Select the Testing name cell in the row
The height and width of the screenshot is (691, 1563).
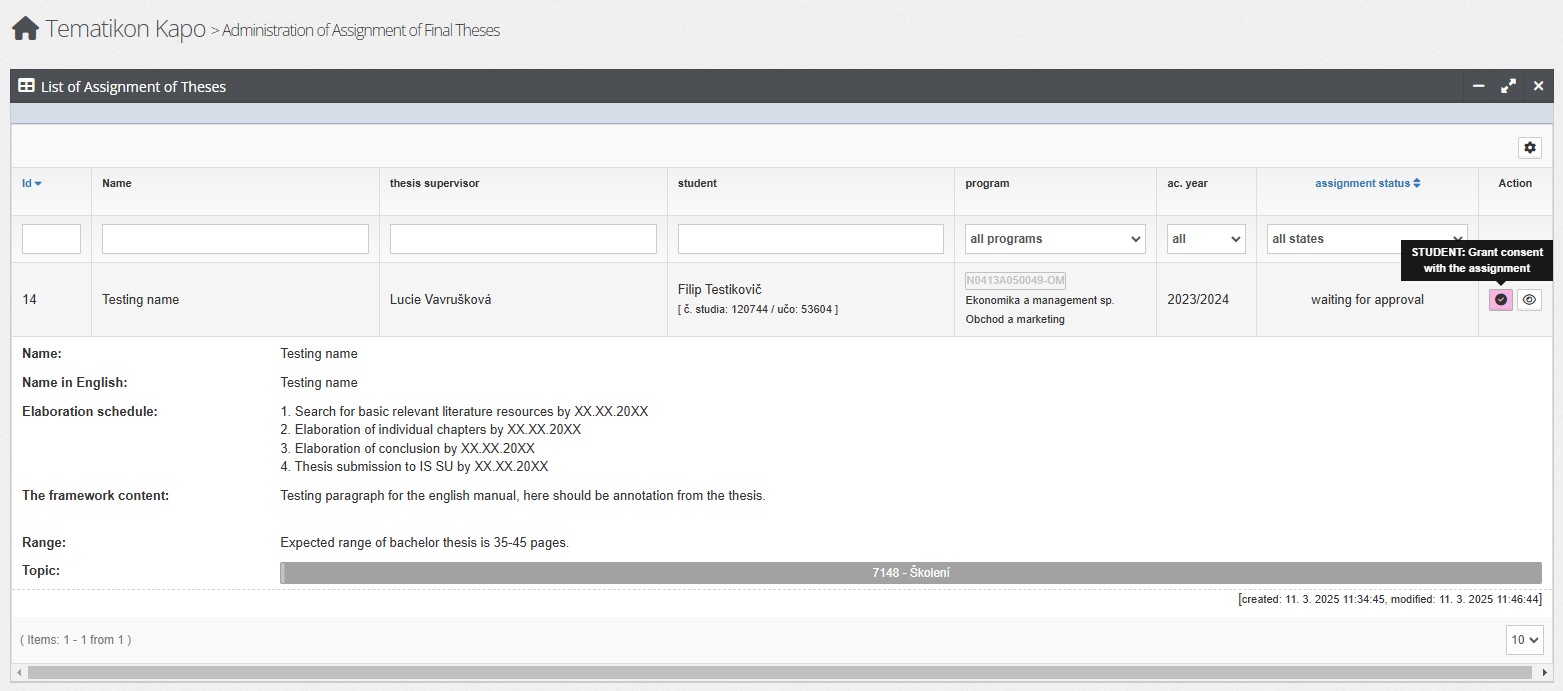pos(140,299)
